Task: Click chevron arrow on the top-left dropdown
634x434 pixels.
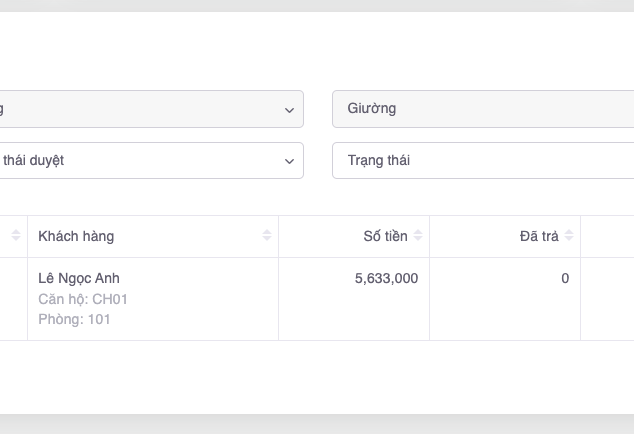Action: (289, 110)
